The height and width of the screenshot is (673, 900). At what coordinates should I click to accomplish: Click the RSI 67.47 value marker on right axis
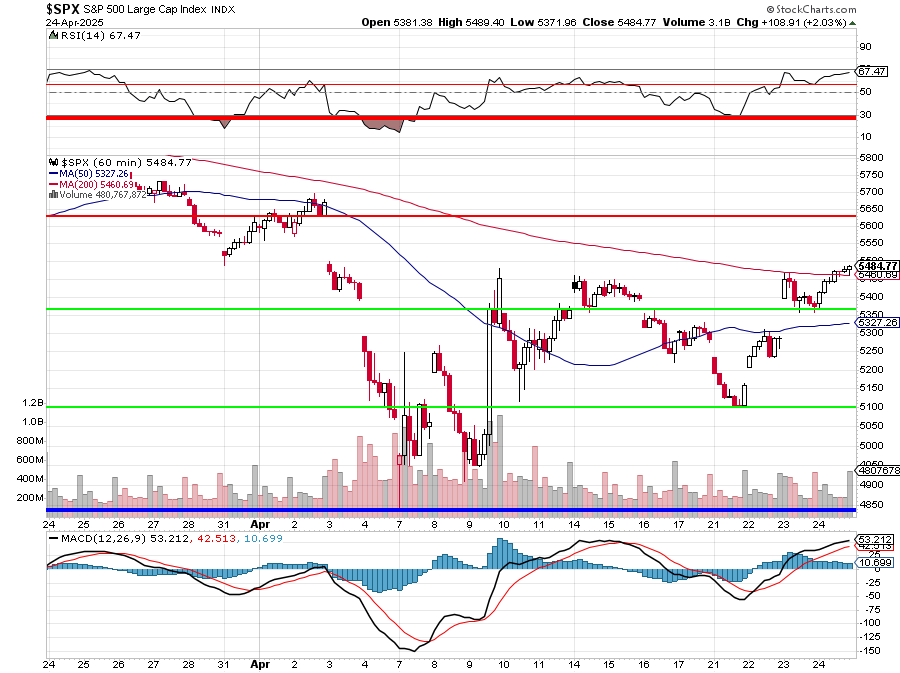[872, 72]
